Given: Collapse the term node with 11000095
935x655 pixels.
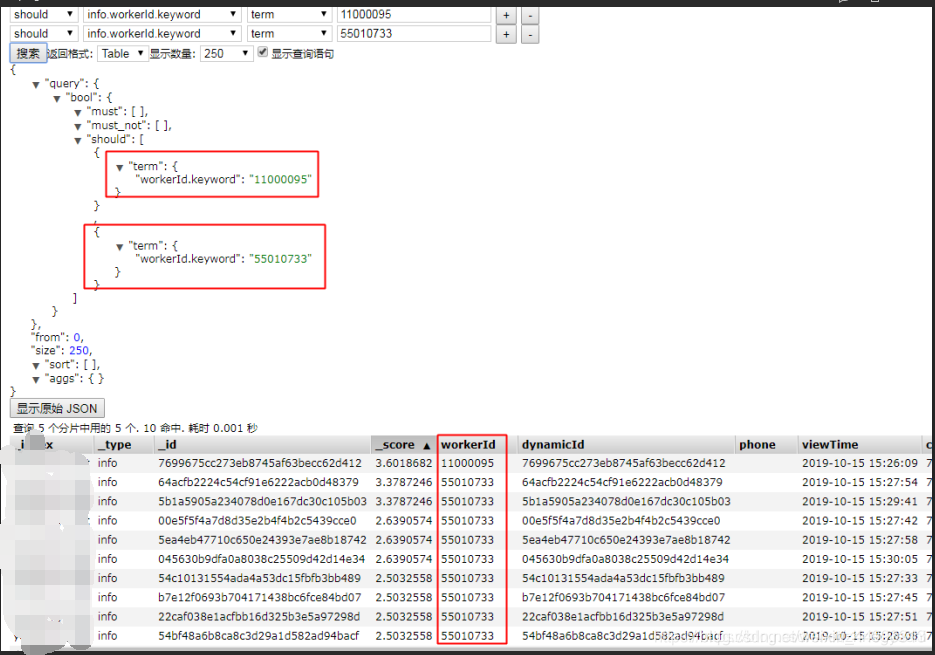Looking at the screenshot, I should pyautogui.click(x=119, y=168).
